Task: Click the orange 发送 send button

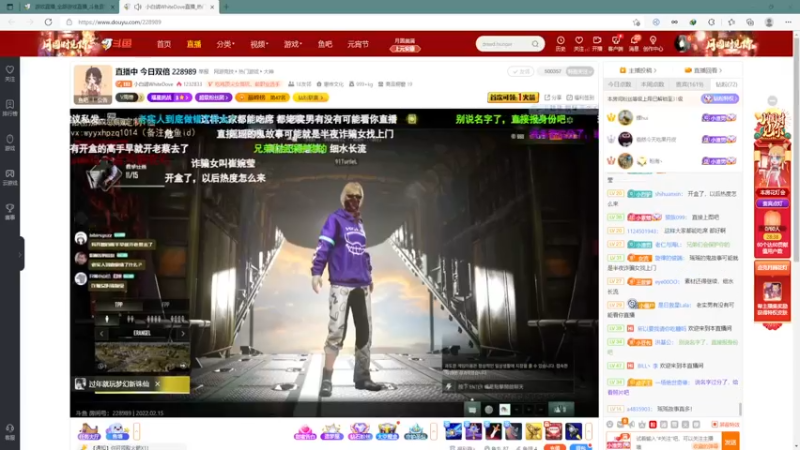Action: point(731,442)
